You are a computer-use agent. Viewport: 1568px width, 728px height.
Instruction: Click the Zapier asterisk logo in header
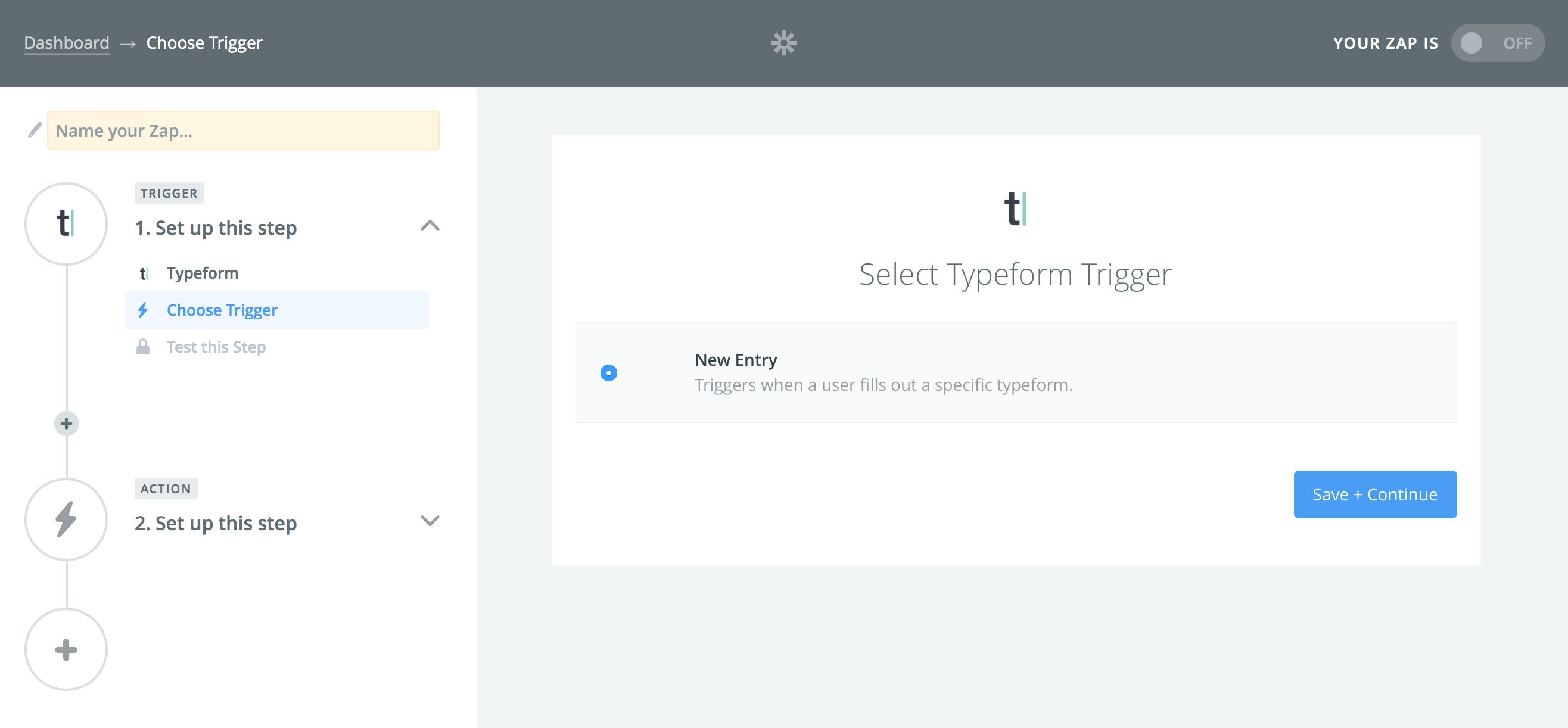[x=783, y=43]
